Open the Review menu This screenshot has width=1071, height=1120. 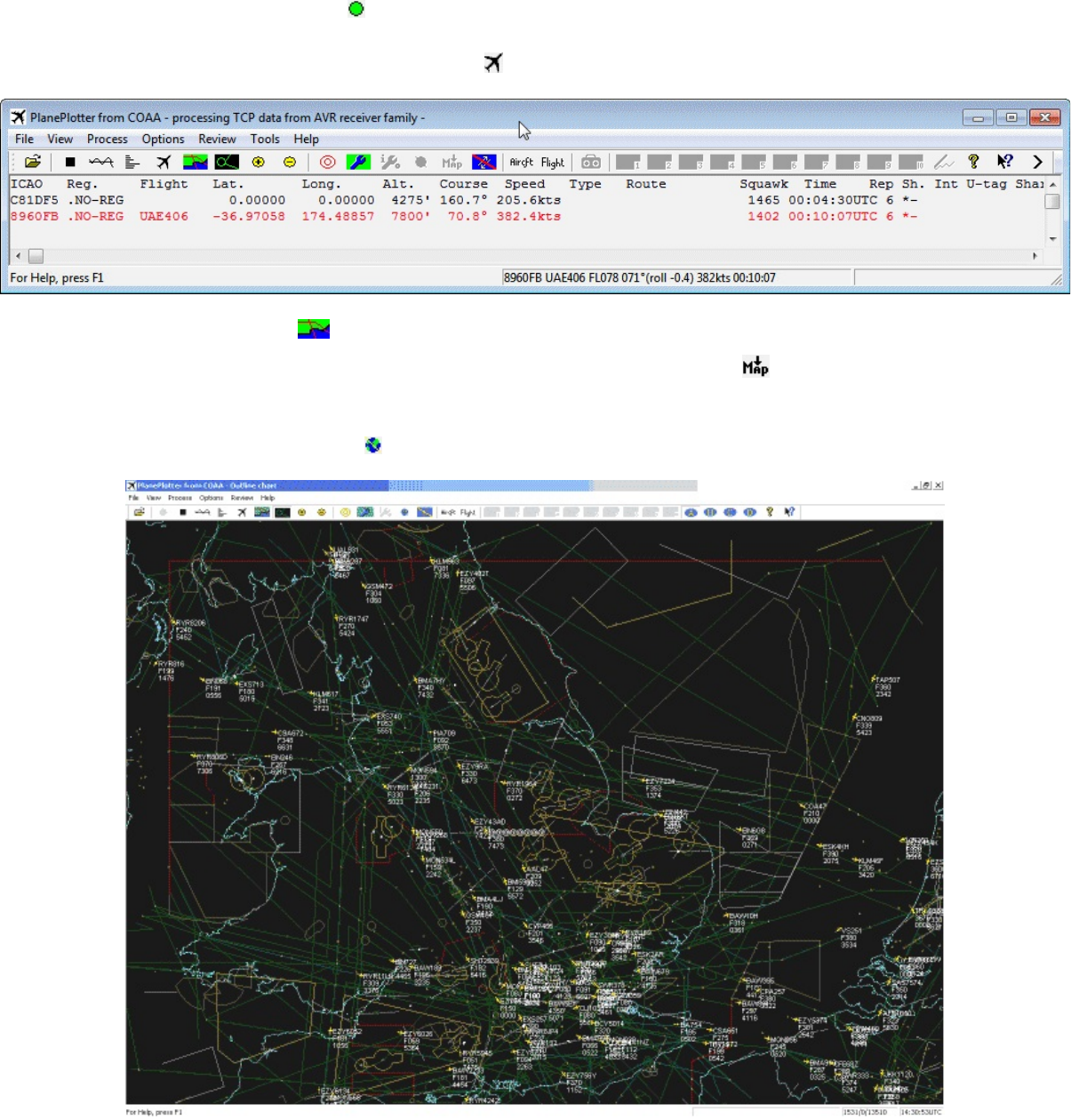pyautogui.click(x=218, y=139)
